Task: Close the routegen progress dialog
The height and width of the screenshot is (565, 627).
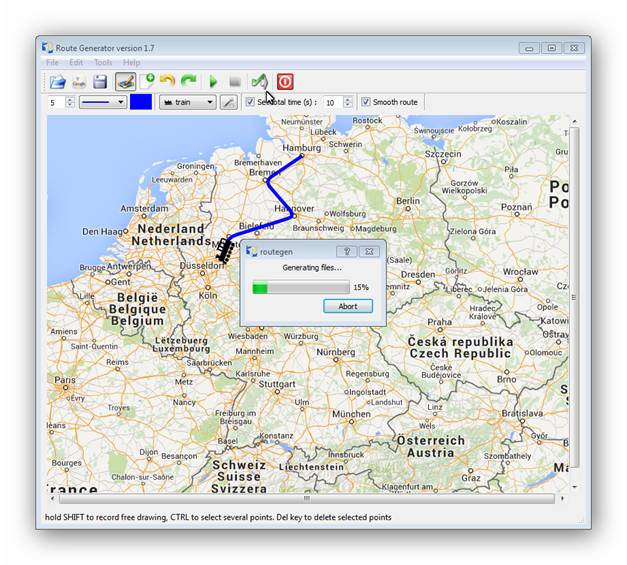Action: click(369, 252)
